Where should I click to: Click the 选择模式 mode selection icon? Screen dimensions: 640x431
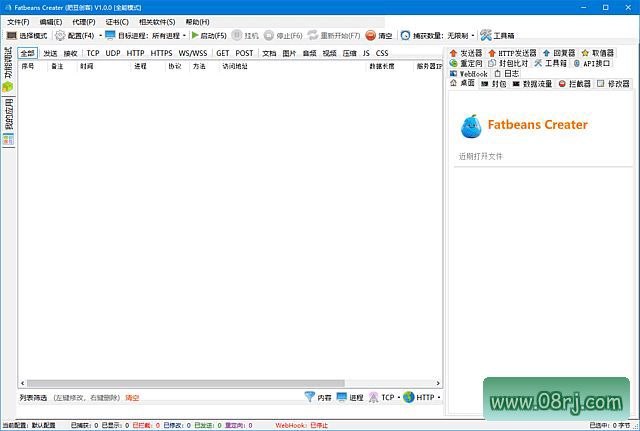(x=12, y=36)
